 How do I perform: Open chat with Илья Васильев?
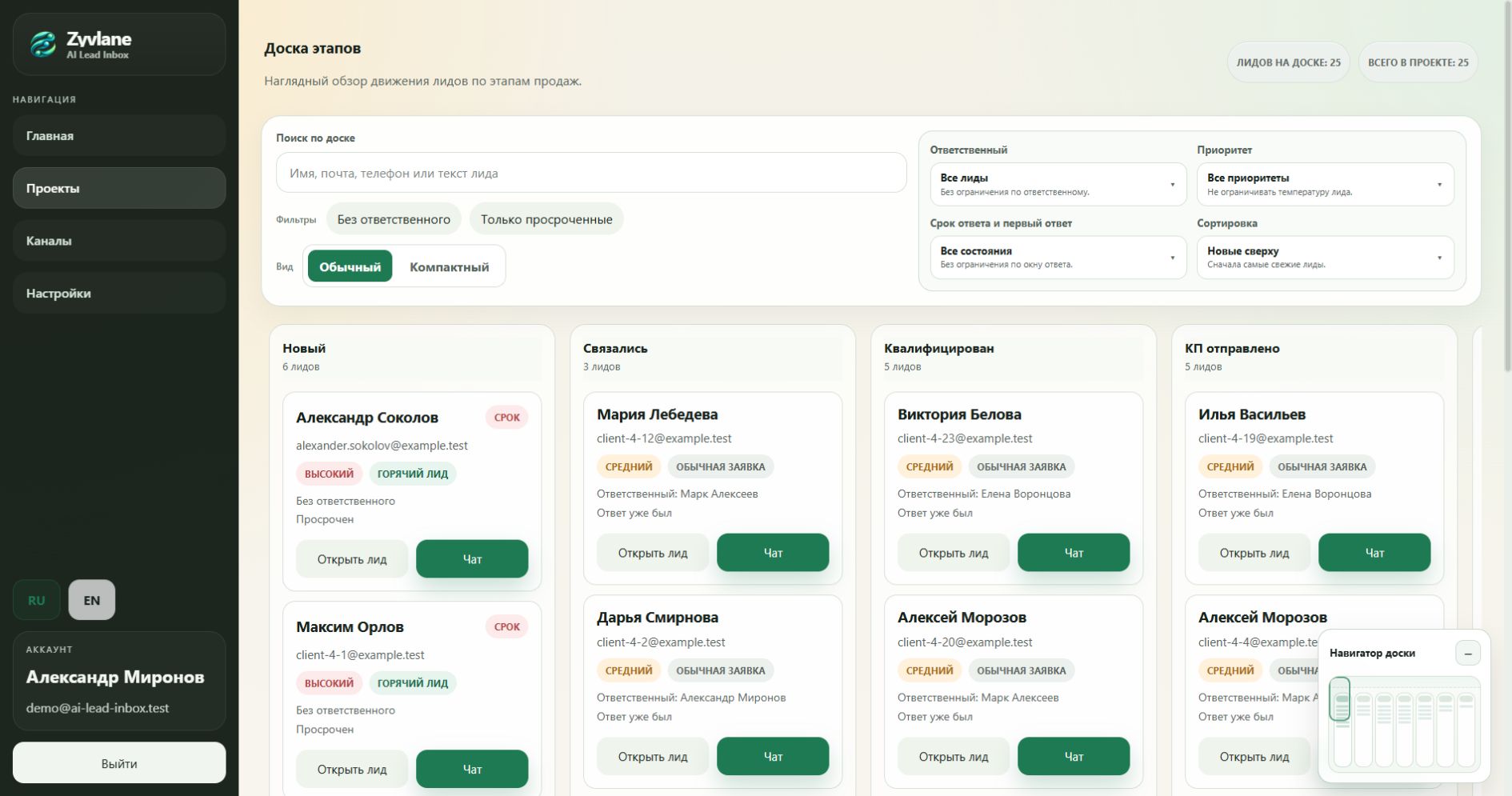tap(1374, 553)
